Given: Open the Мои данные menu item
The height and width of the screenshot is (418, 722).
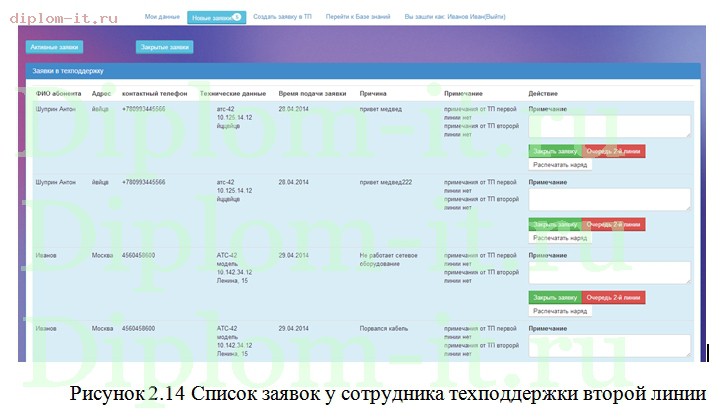Looking at the screenshot, I should tap(162, 17).
